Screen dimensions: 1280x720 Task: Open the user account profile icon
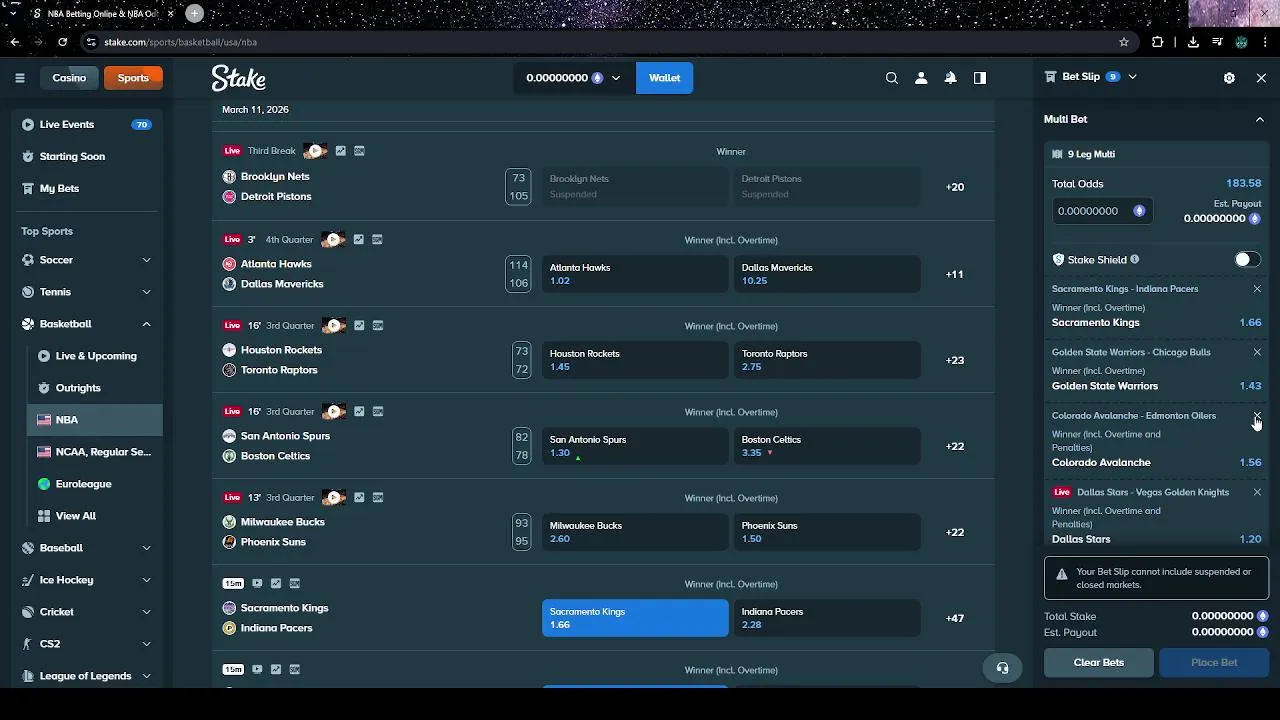(x=921, y=78)
